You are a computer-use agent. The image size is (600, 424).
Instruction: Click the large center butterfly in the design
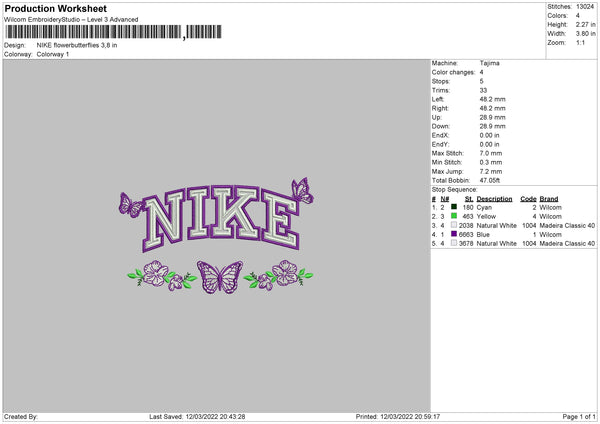tap(220, 277)
